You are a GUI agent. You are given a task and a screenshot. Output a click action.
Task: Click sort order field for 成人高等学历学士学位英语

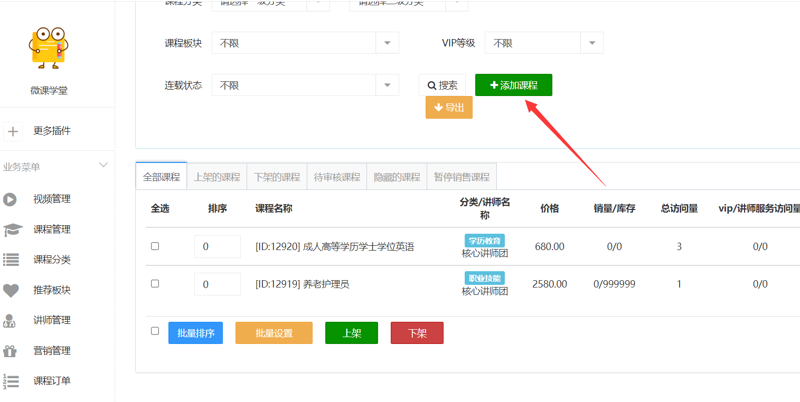point(217,246)
